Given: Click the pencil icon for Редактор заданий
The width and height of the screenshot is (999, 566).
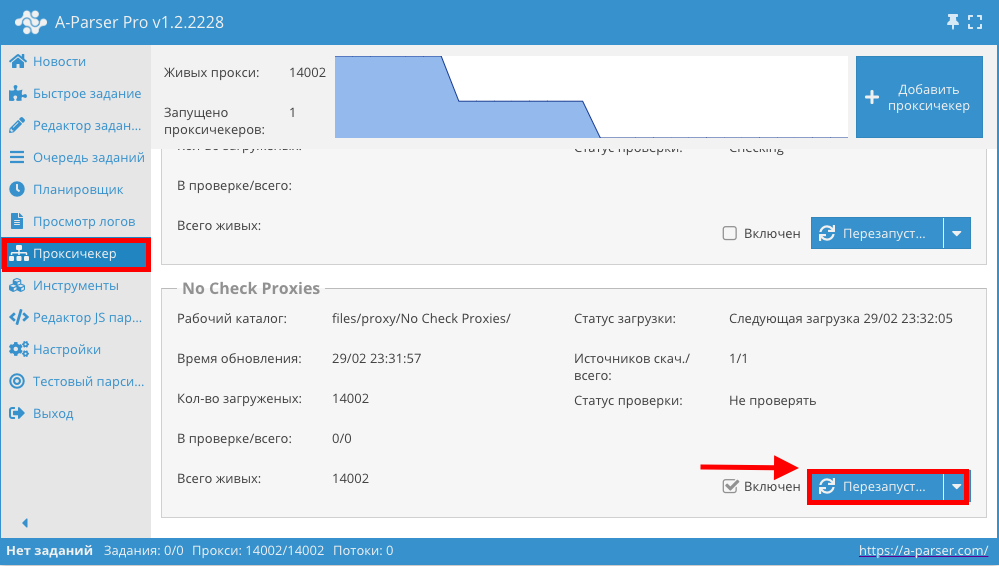Looking at the screenshot, I should click(17, 126).
